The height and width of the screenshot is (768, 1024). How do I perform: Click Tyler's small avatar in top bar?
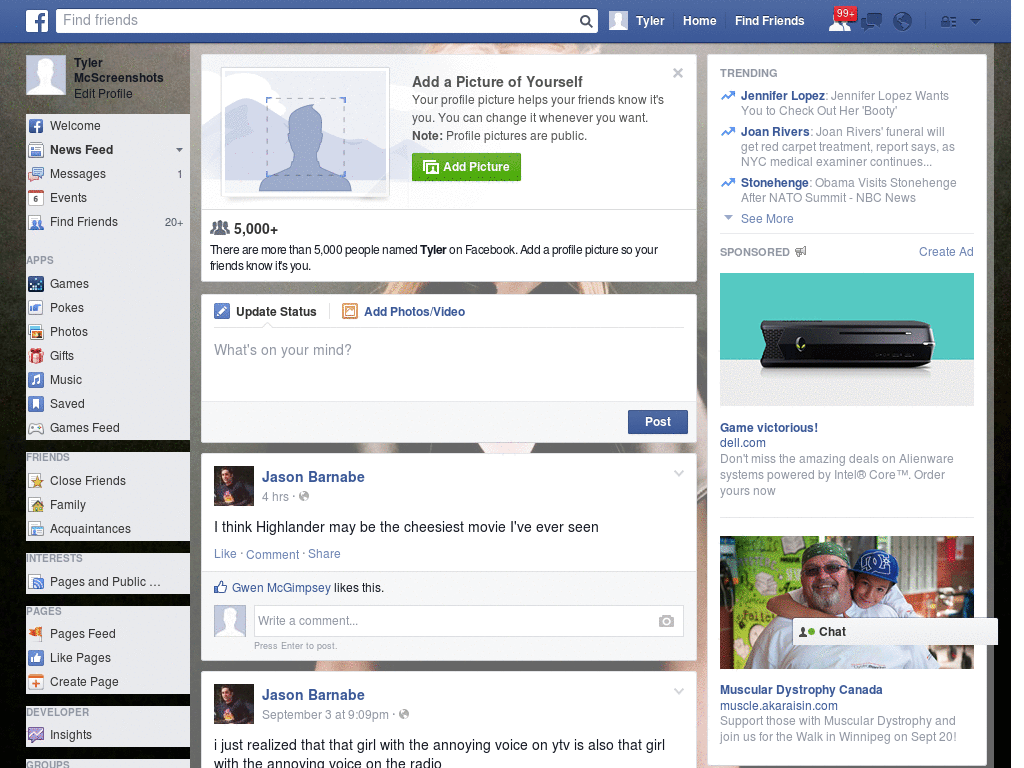click(x=618, y=21)
